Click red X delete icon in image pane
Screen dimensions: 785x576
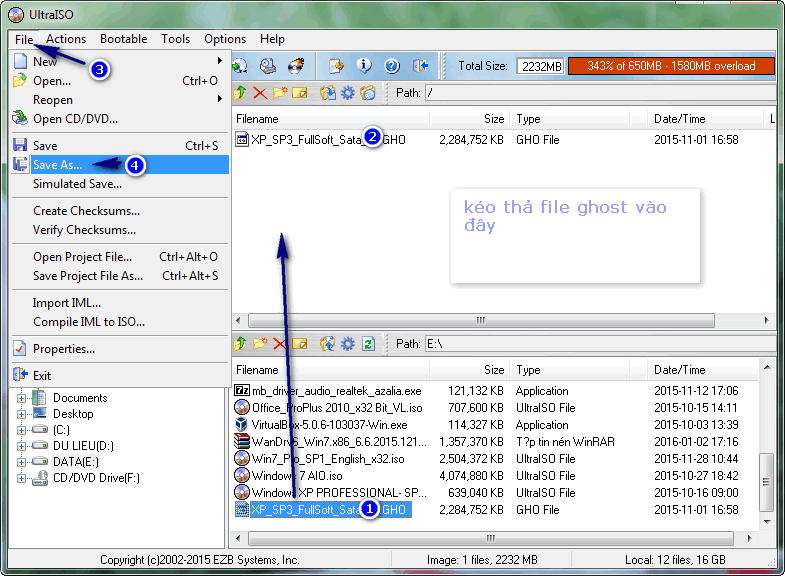pos(260,93)
